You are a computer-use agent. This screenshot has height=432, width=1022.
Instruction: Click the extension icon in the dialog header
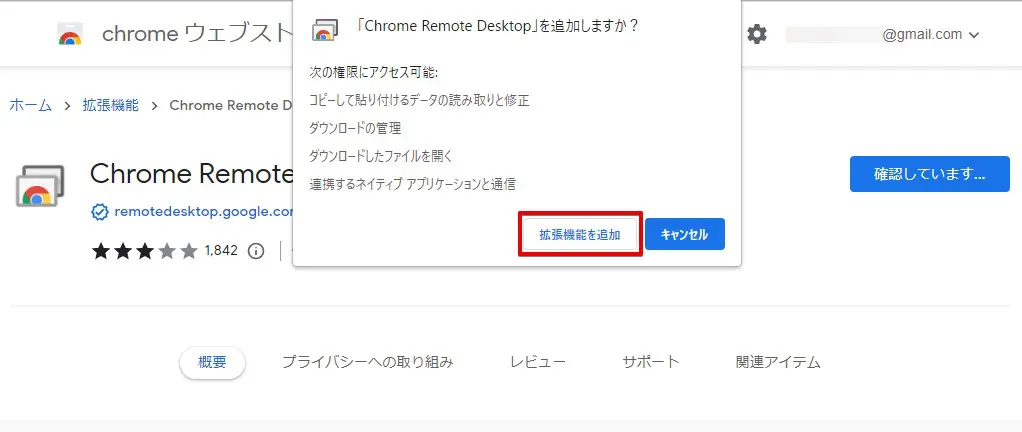pyautogui.click(x=325, y=29)
